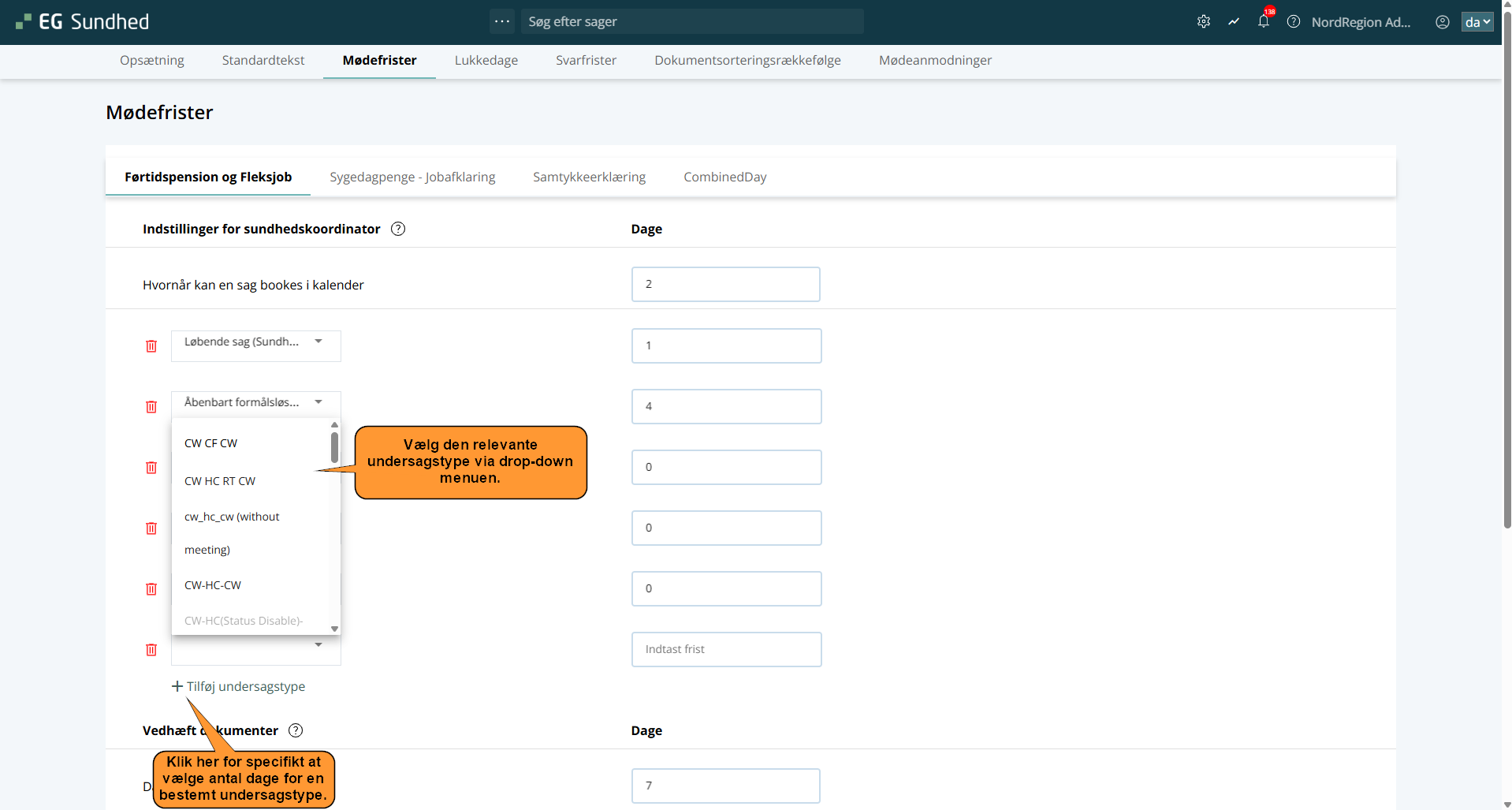Click the help icon next to Vedhæft dokumenter
The image size is (1512, 810).
296,730
